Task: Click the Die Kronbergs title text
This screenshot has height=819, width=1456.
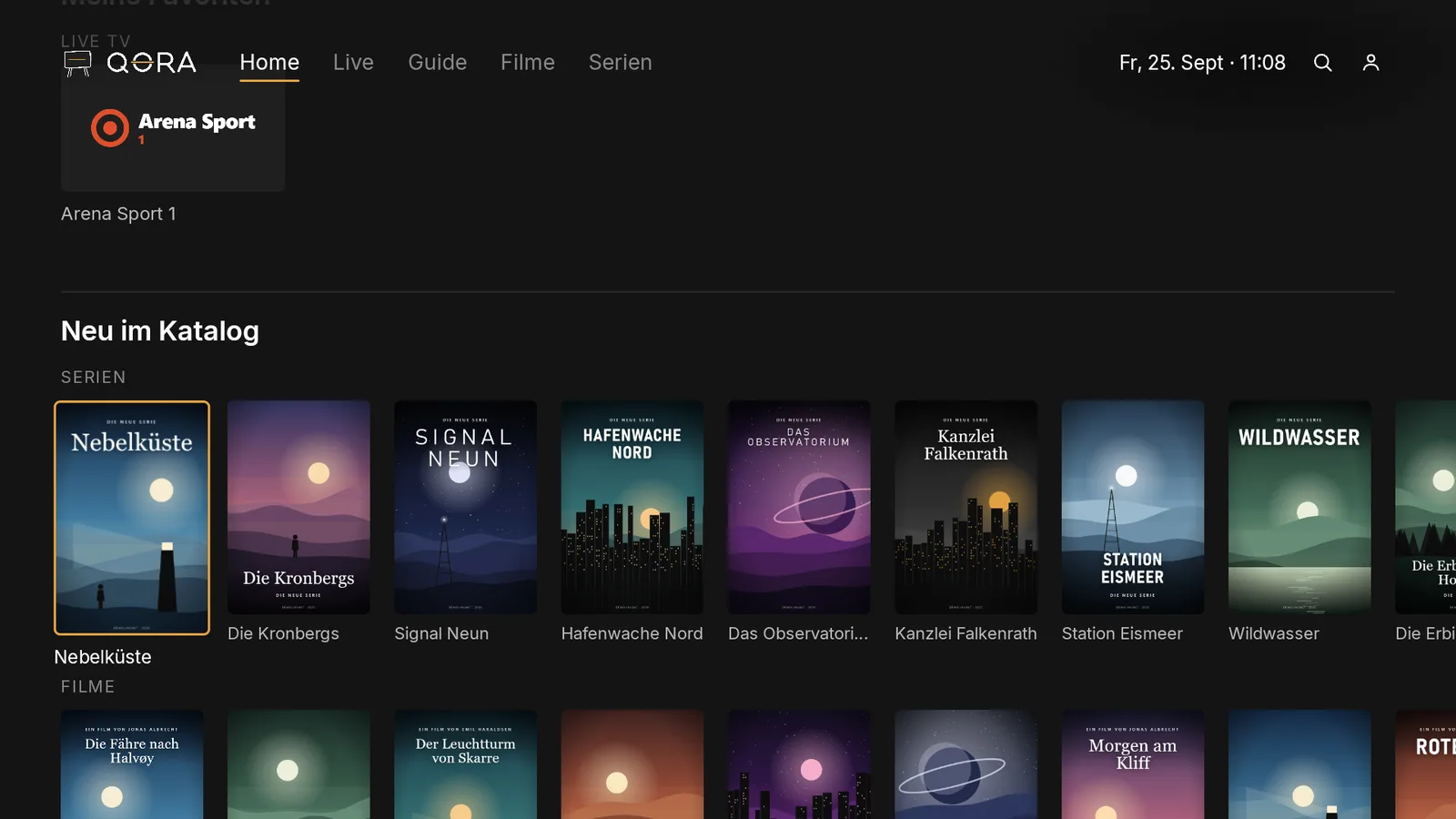Action: pyautogui.click(x=283, y=633)
